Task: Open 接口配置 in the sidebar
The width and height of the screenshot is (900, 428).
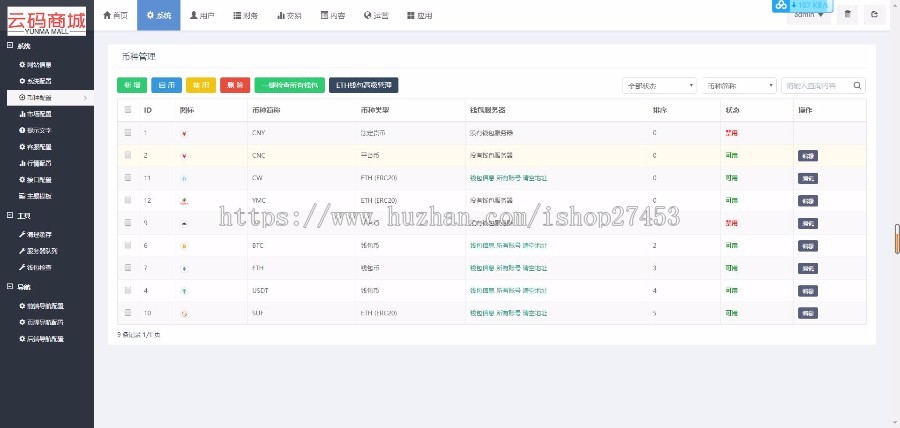Action: coord(36,180)
